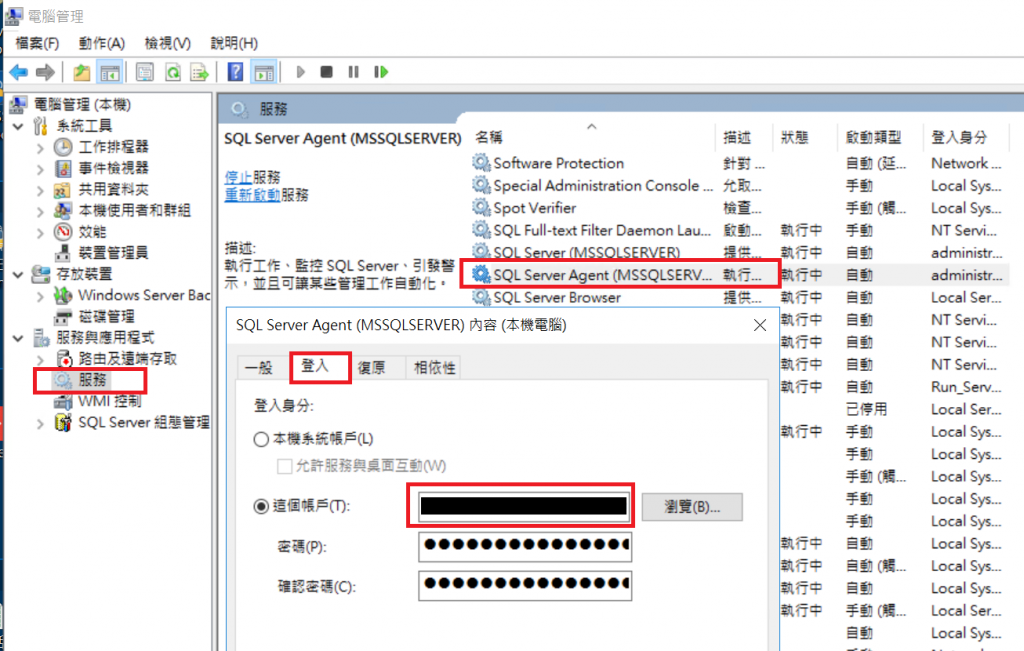The height and width of the screenshot is (651, 1024).
Task: Sort services by 狀態 column header
Action: click(805, 137)
